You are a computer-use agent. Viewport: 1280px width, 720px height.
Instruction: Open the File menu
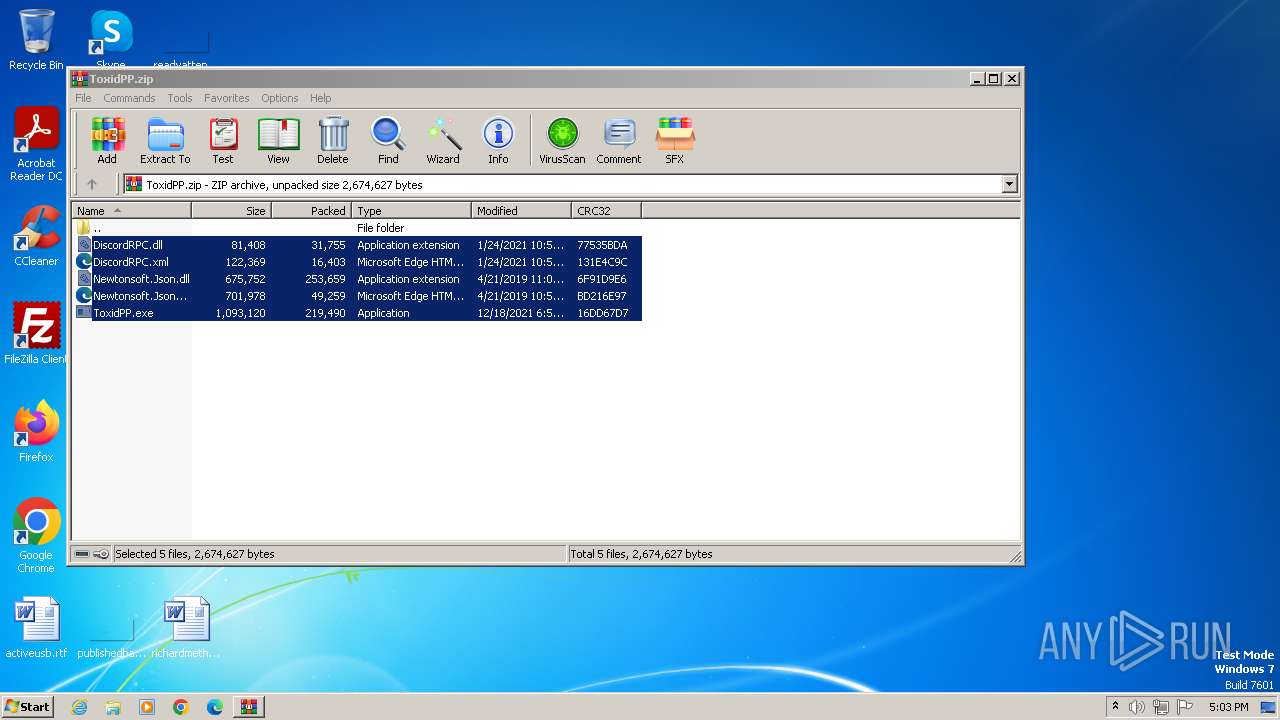click(x=83, y=98)
